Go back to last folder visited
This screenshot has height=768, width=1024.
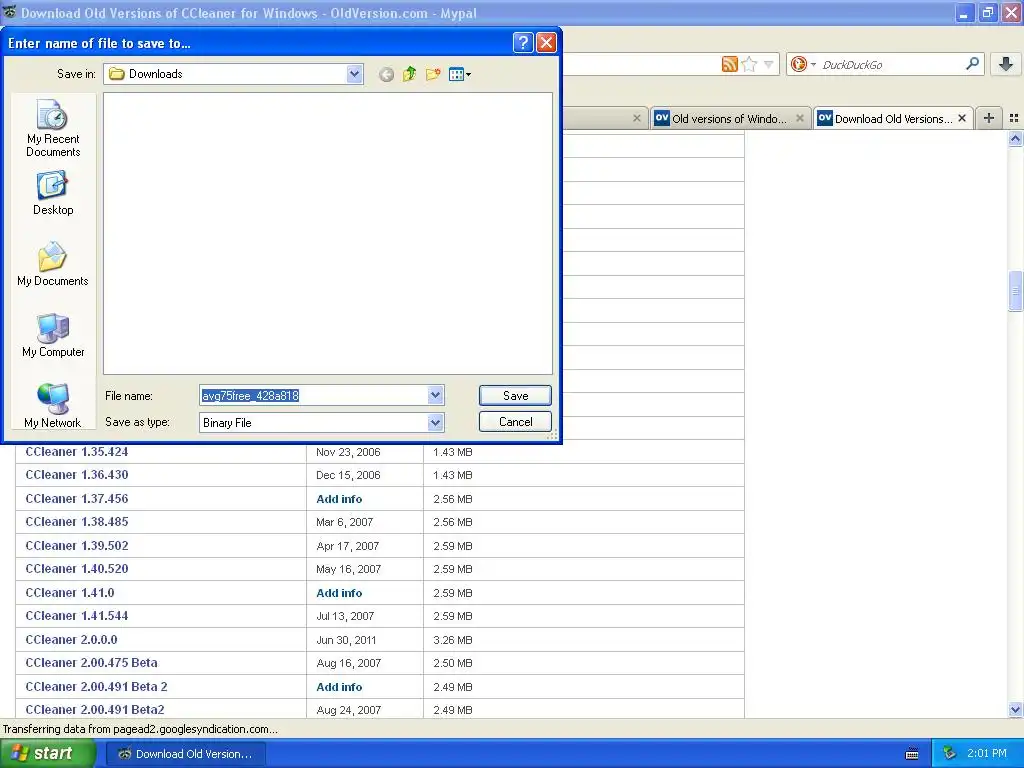point(386,74)
